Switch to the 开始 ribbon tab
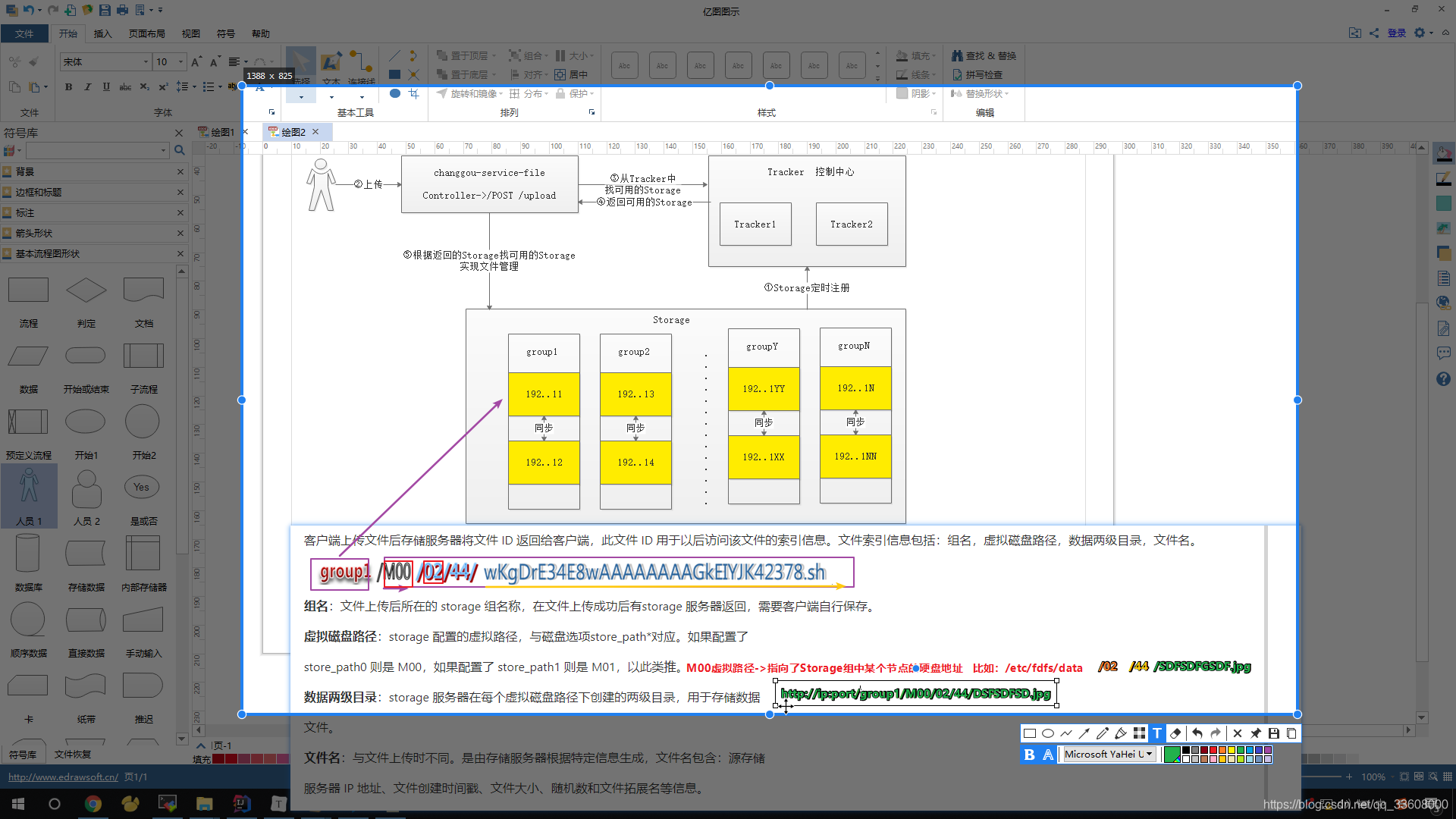 (x=68, y=33)
